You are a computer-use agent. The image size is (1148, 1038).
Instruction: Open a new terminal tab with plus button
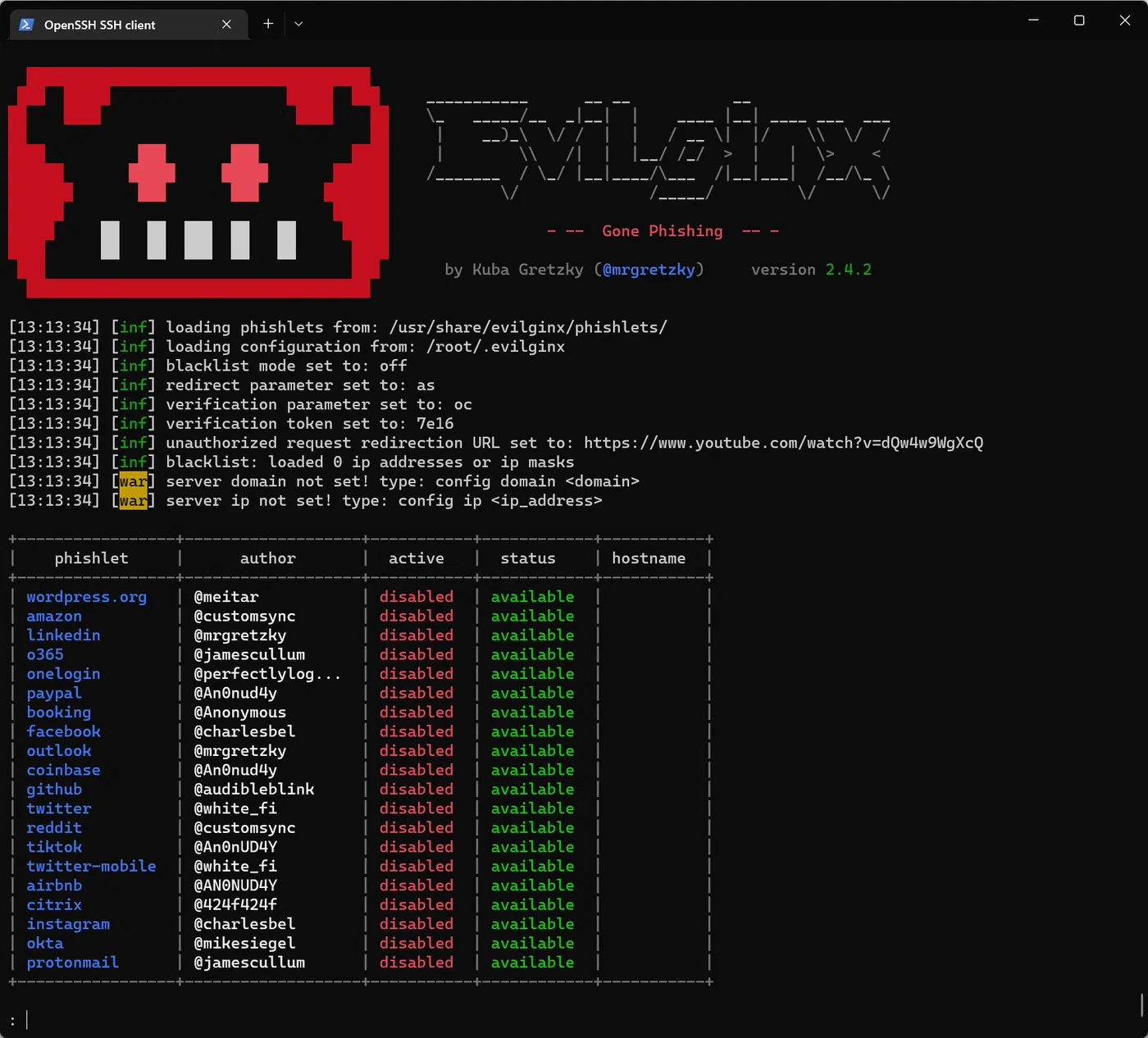(x=268, y=24)
